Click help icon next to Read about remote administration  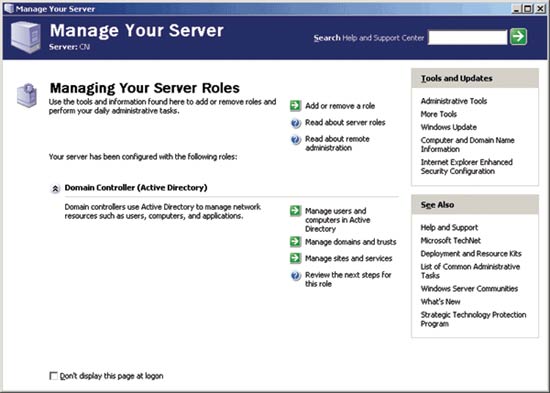click(x=296, y=140)
